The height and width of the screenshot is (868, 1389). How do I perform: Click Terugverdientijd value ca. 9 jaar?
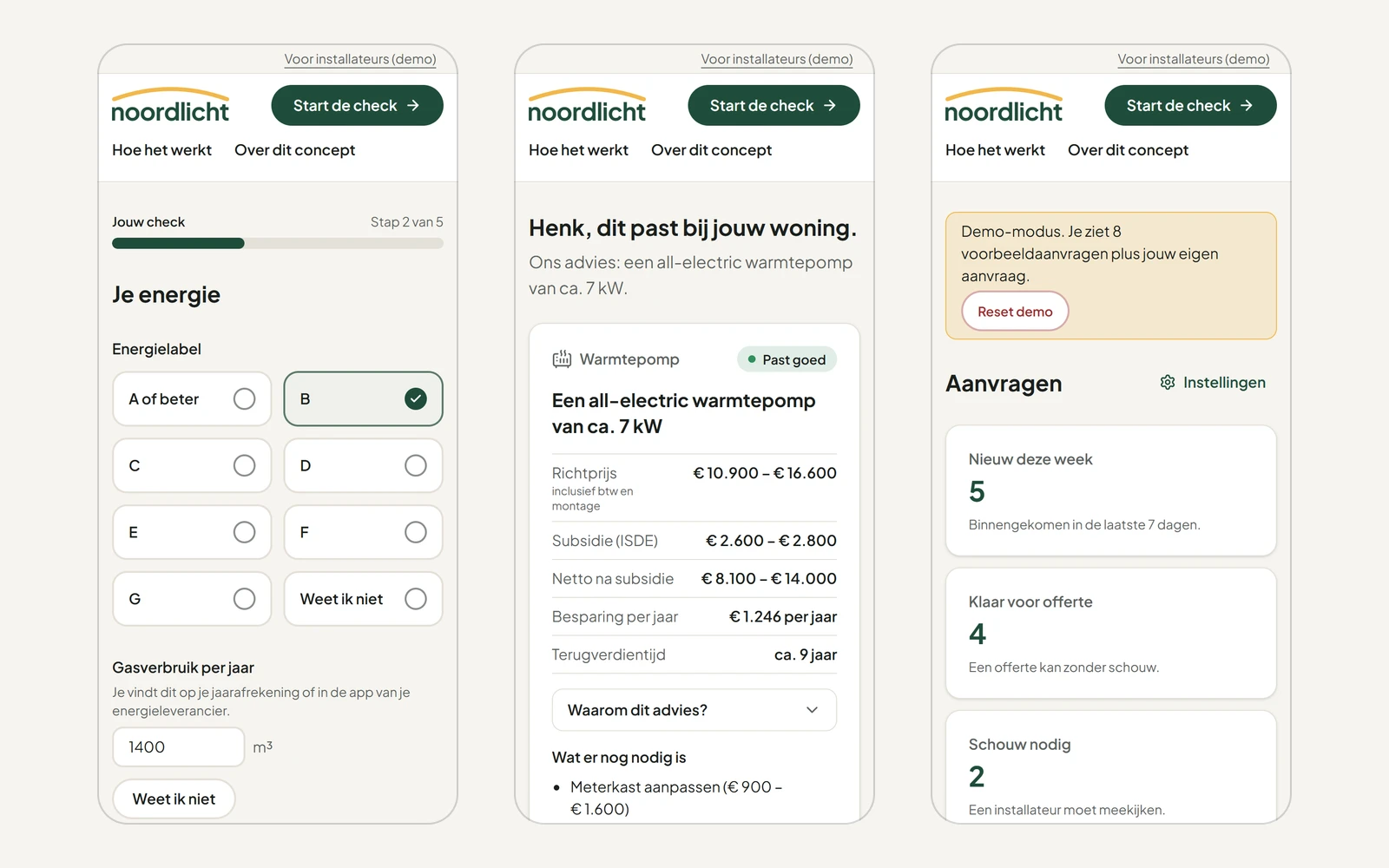(x=806, y=655)
